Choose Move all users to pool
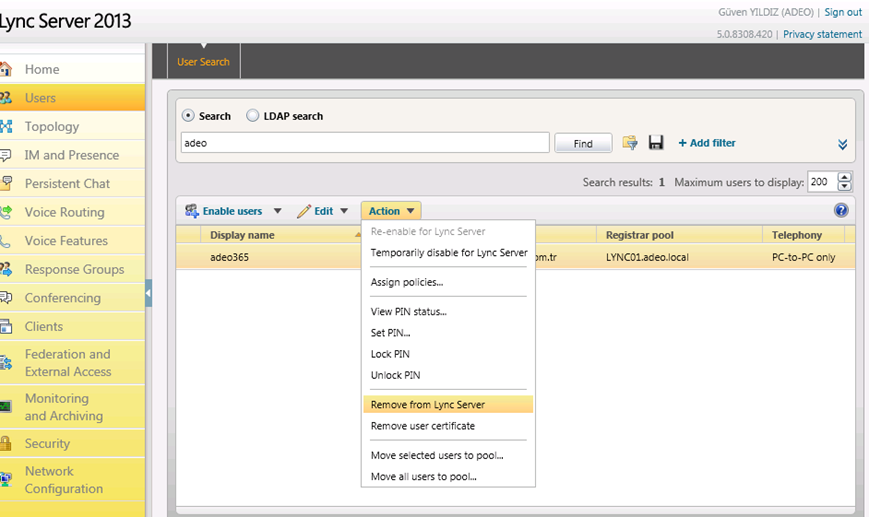 point(448,477)
